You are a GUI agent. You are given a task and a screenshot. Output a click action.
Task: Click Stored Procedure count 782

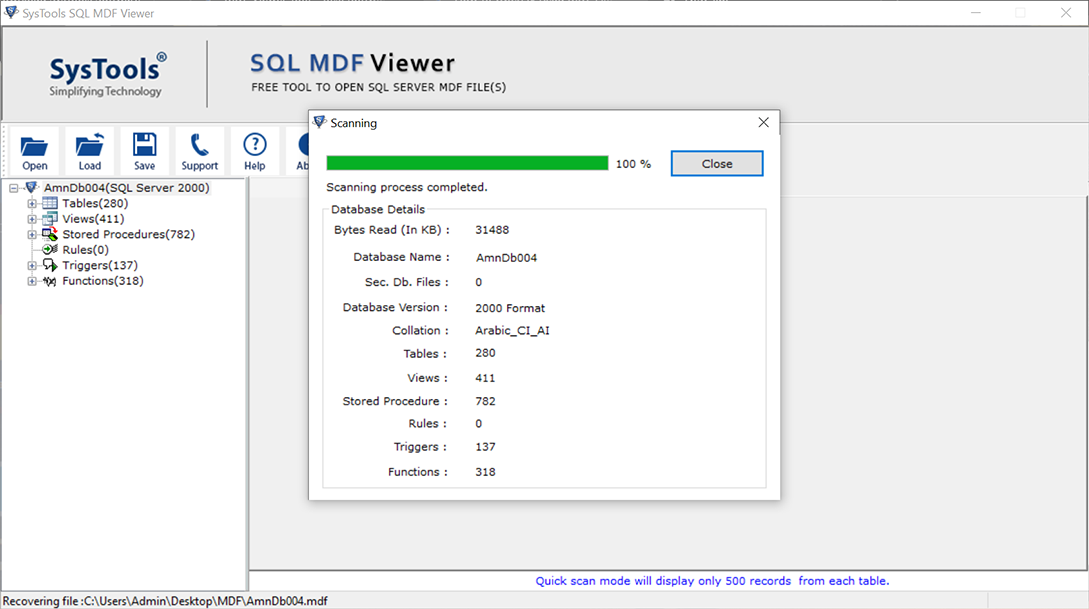pyautogui.click(x=485, y=401)
